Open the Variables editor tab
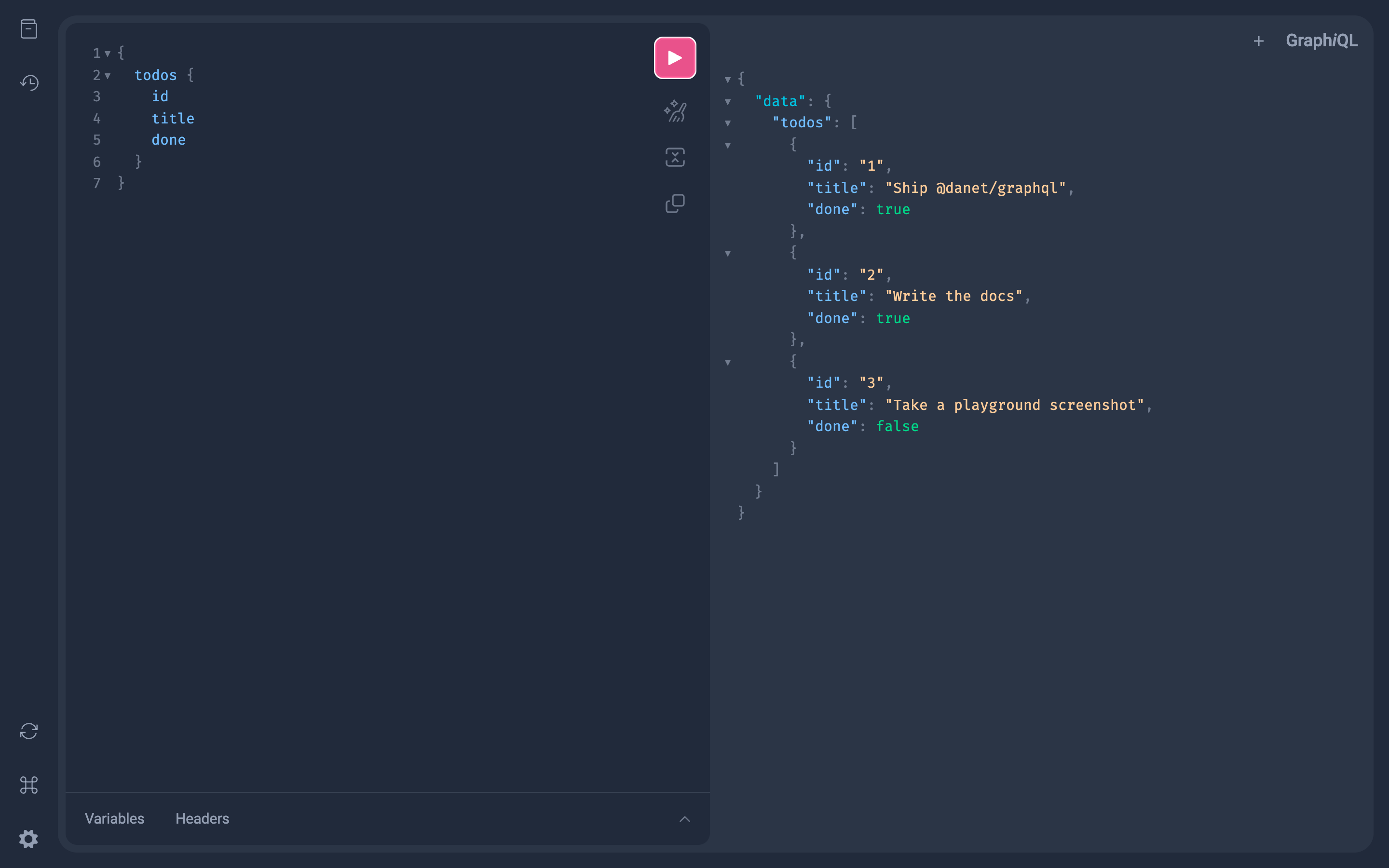1389x868 pixels. coord(115,818)
